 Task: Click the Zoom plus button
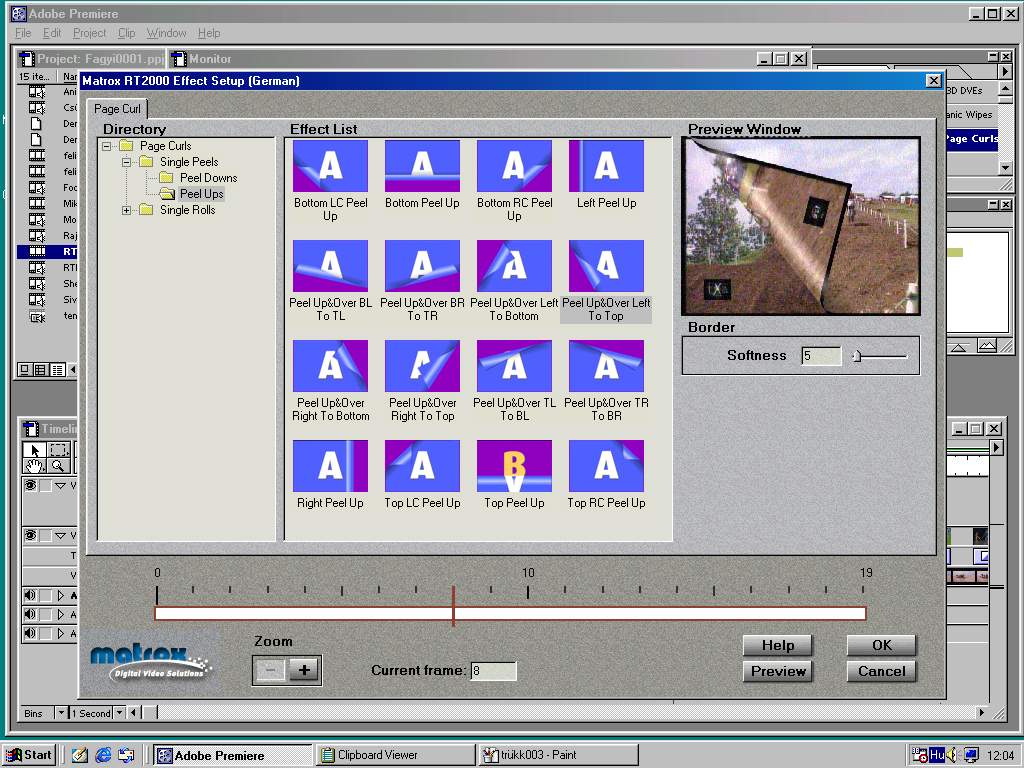coord(304,670)
